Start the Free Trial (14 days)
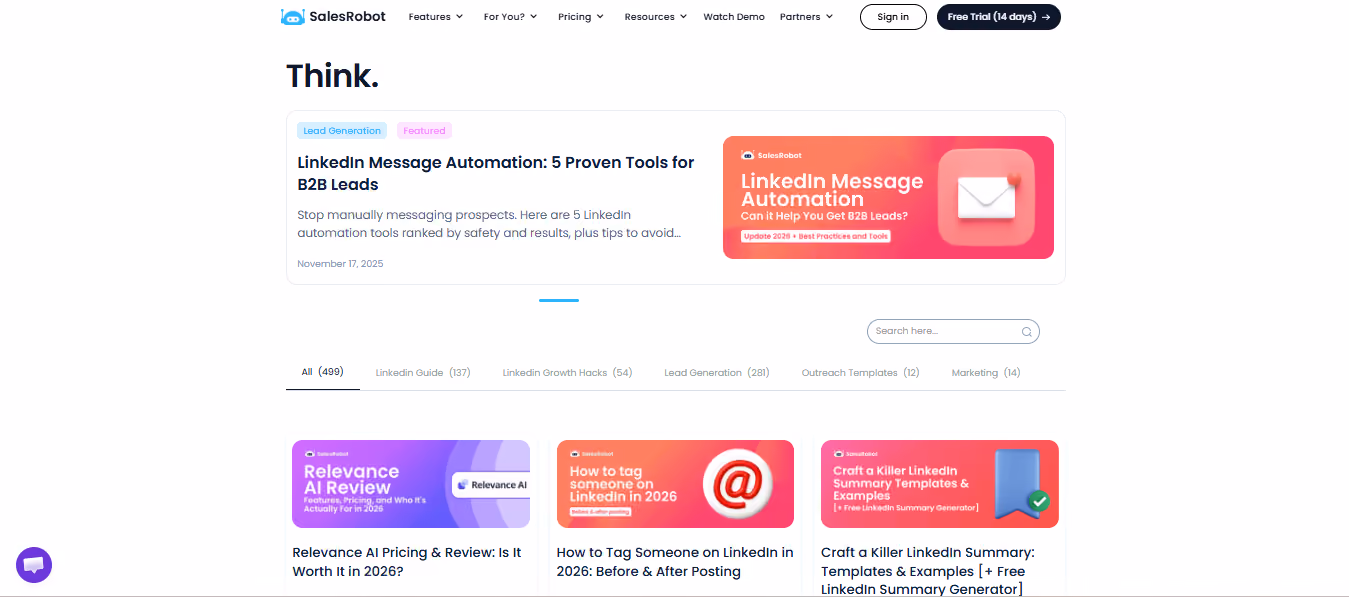This screenshot has width=1349, height=597. click(998, 17)
